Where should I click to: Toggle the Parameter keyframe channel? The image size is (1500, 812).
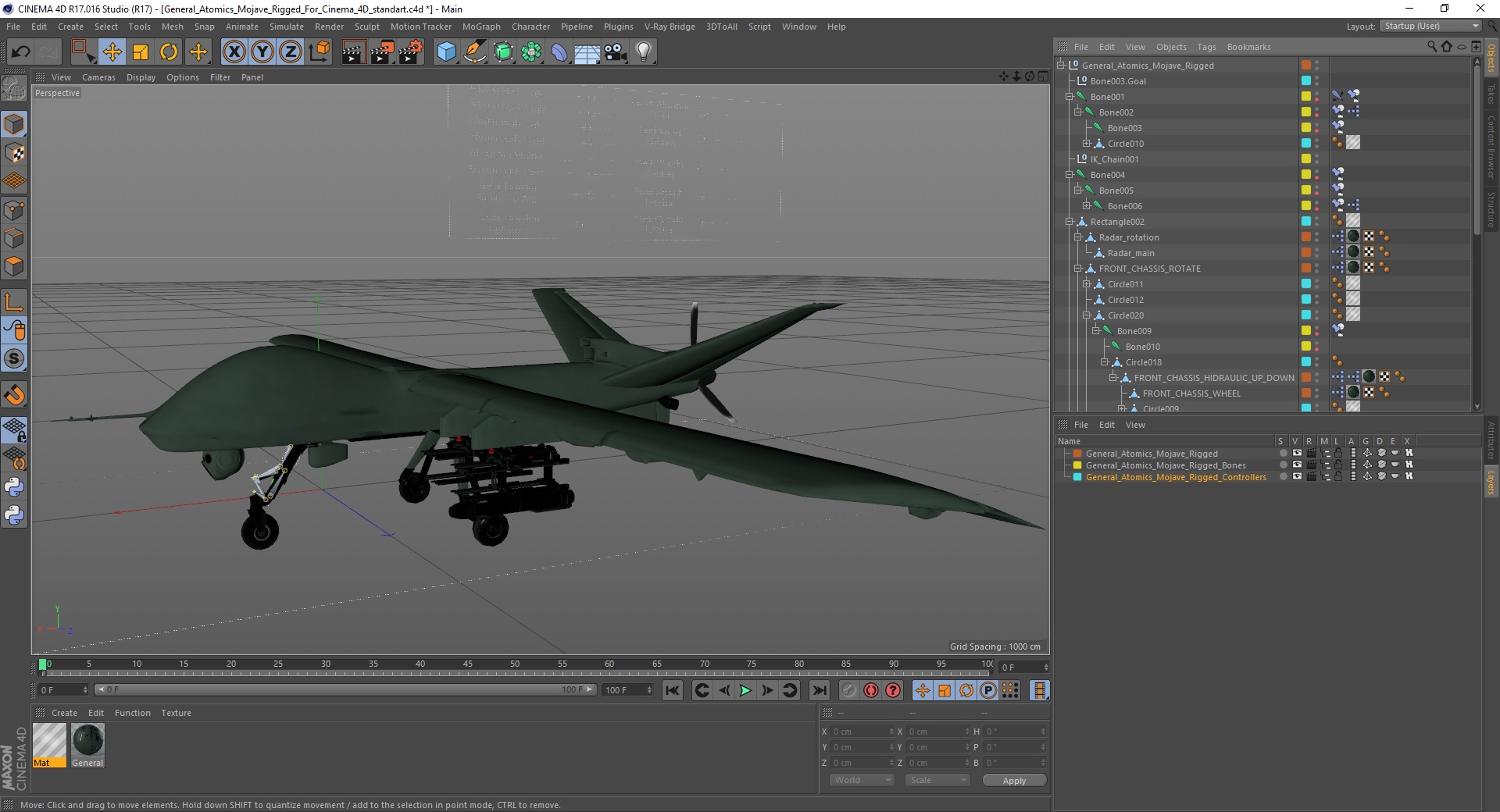tap(988, 690)
